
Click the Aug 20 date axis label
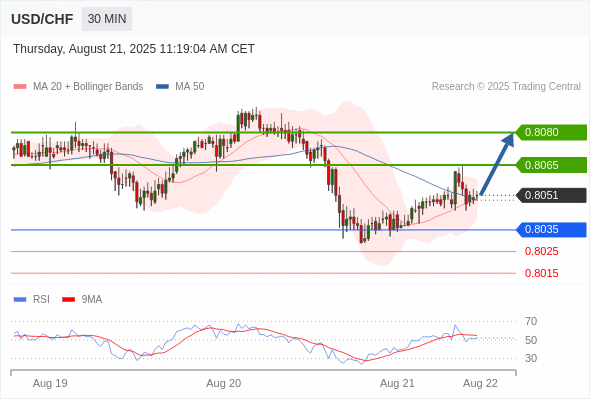[x=224, y=383]
